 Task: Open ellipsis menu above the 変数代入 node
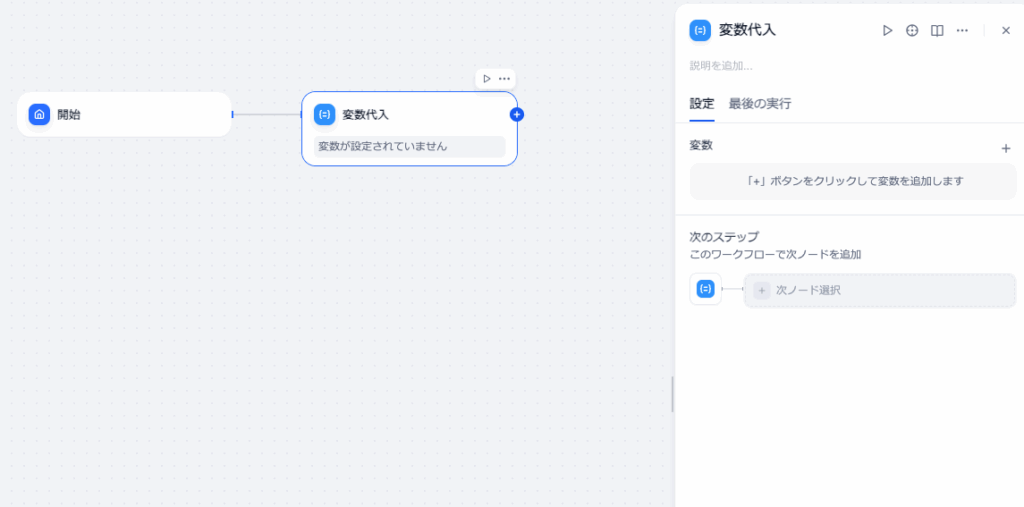(x=505, y=78)
